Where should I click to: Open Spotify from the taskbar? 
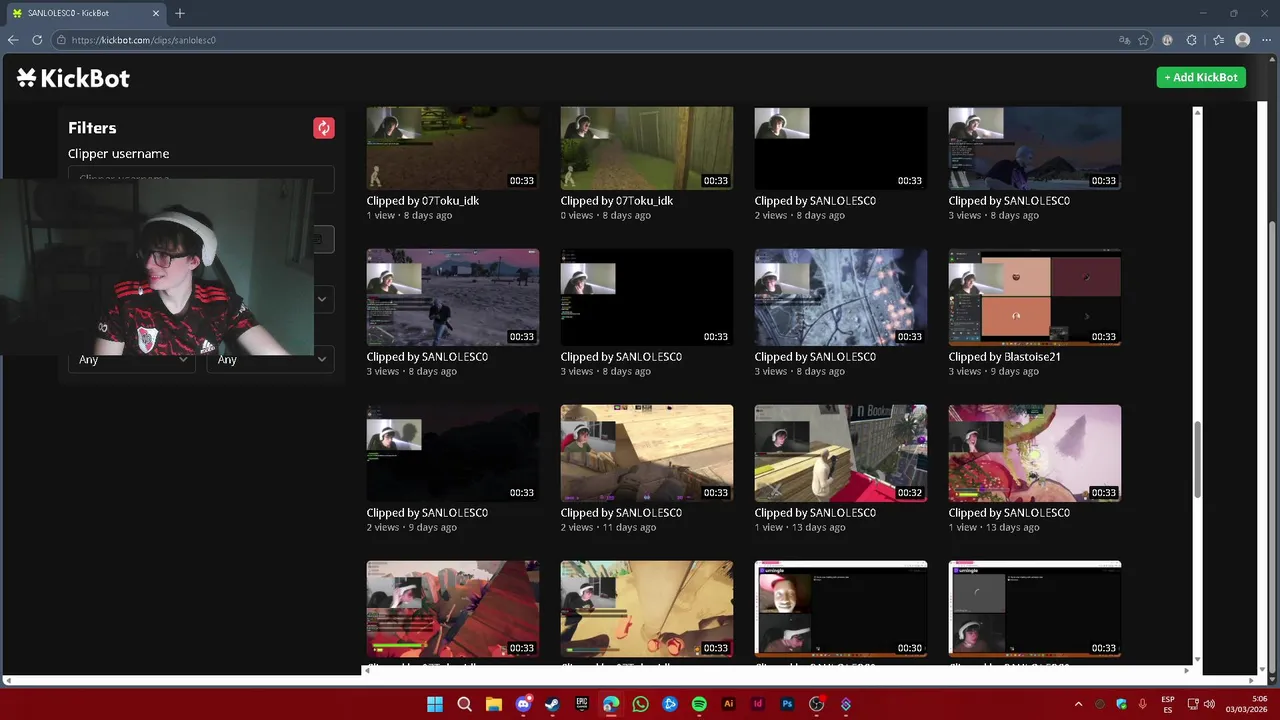coord(699,704)
